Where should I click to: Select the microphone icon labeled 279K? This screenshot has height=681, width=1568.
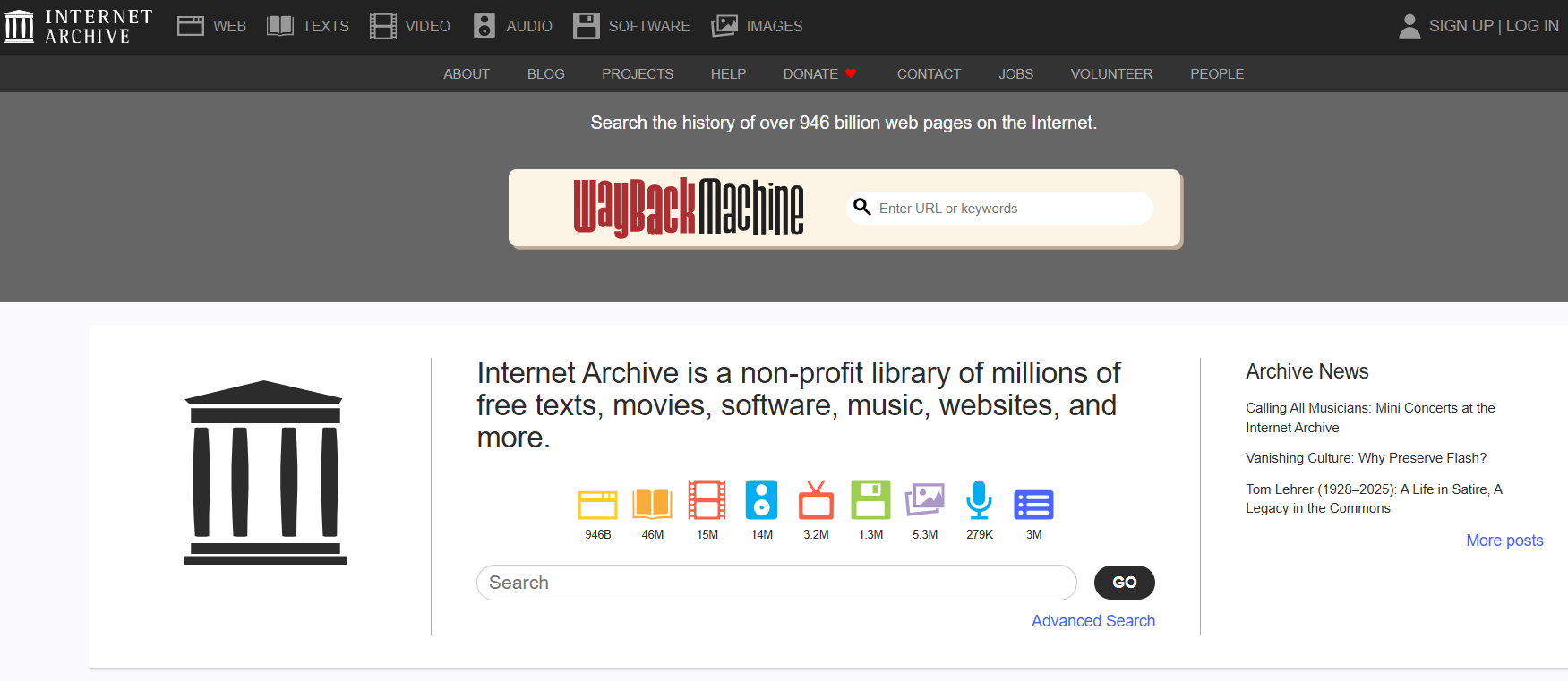[980, 499]
